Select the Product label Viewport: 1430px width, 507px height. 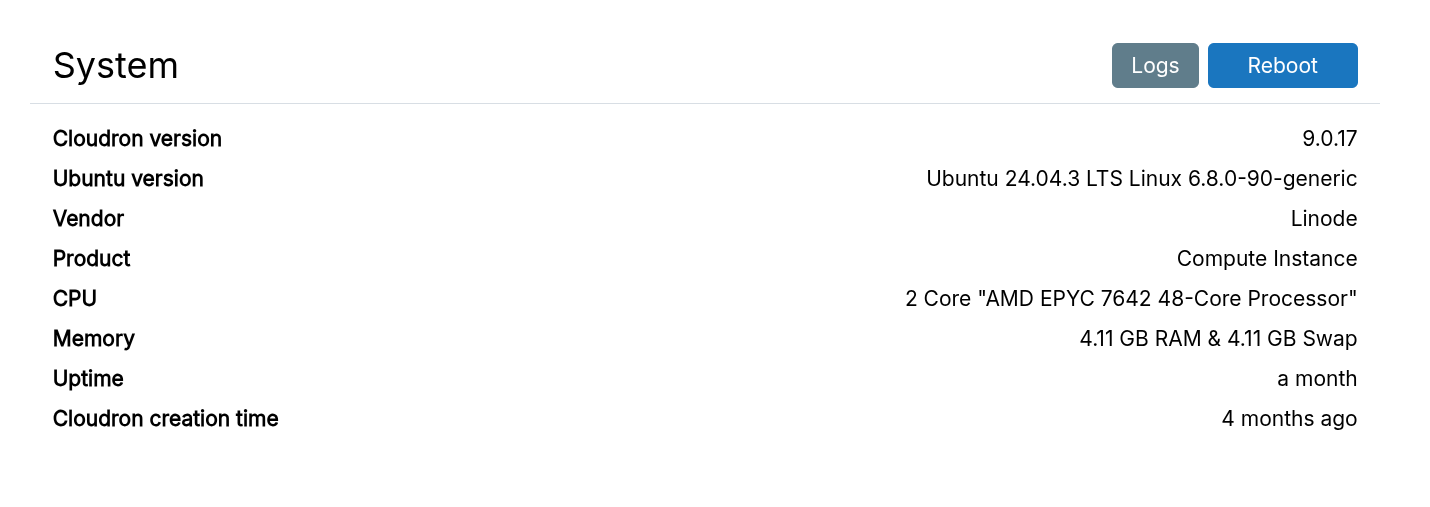(x=92, y=259)
